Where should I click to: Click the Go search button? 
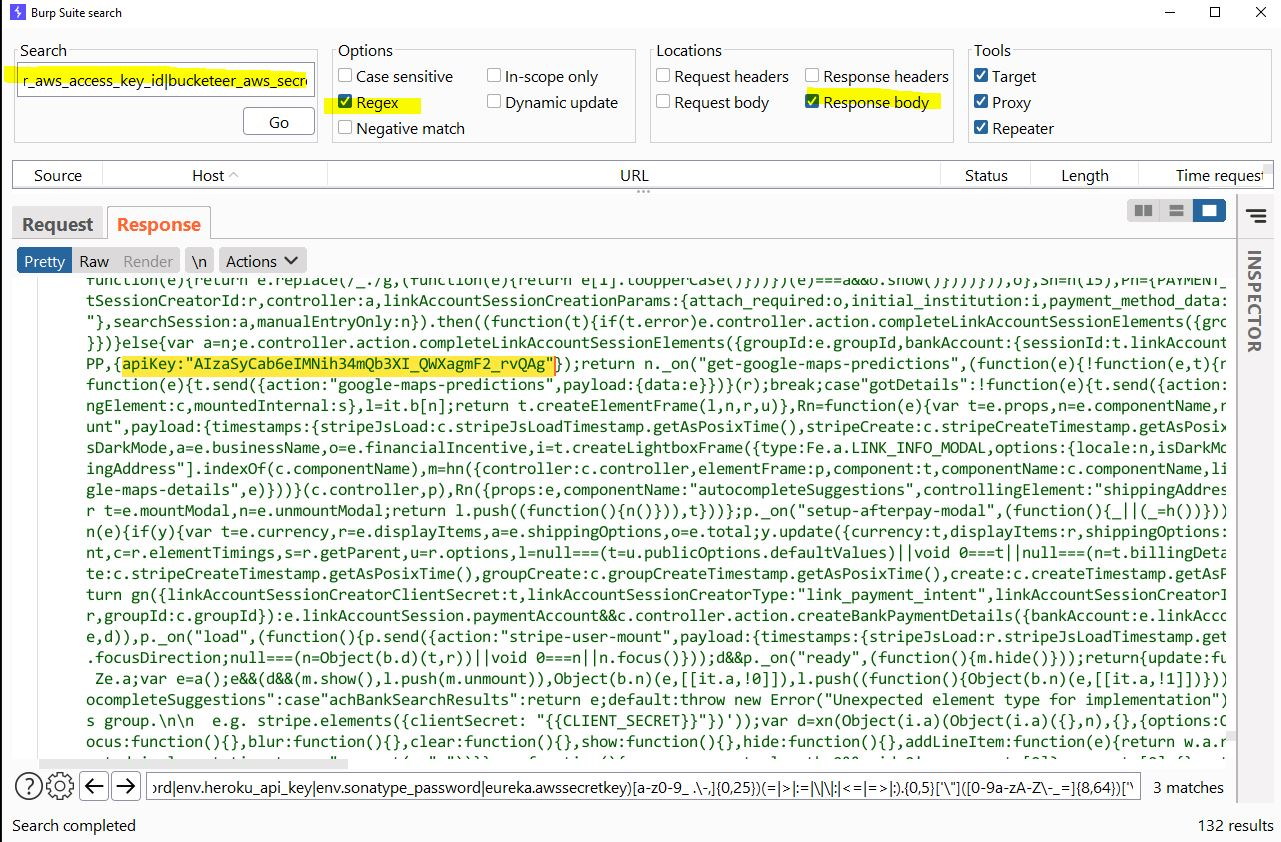coord(279,122)
